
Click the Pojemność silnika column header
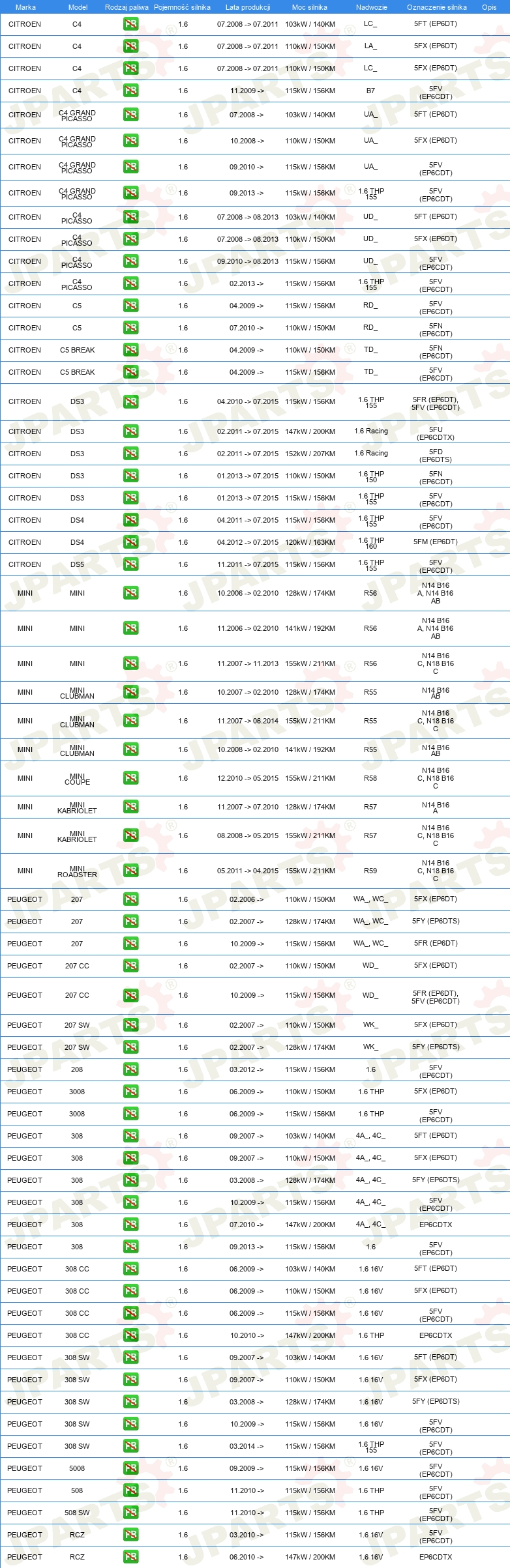(182, 7)
